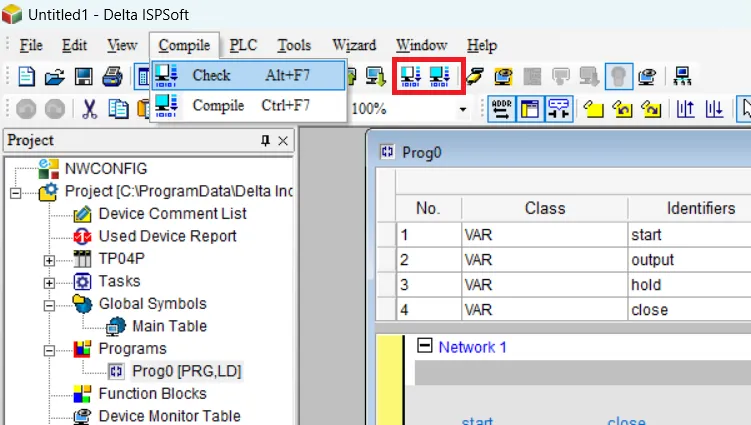
Task: Click the Open folder icon
Action: coord(55,76)
